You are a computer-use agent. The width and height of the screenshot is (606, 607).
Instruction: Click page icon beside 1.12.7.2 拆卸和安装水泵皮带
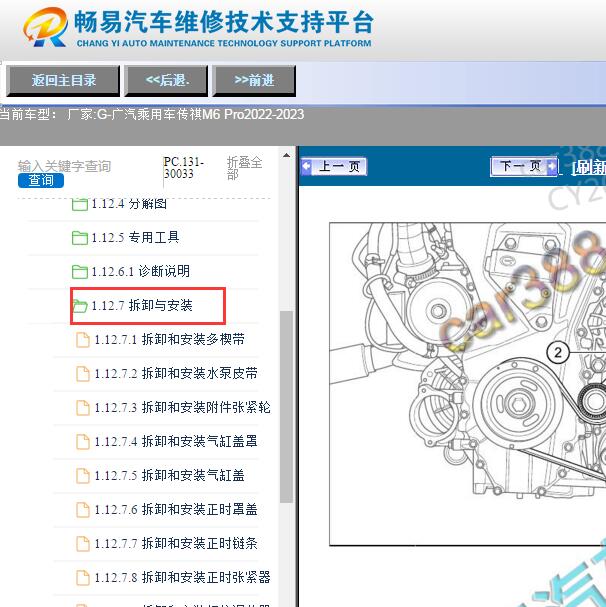point(83,374)
